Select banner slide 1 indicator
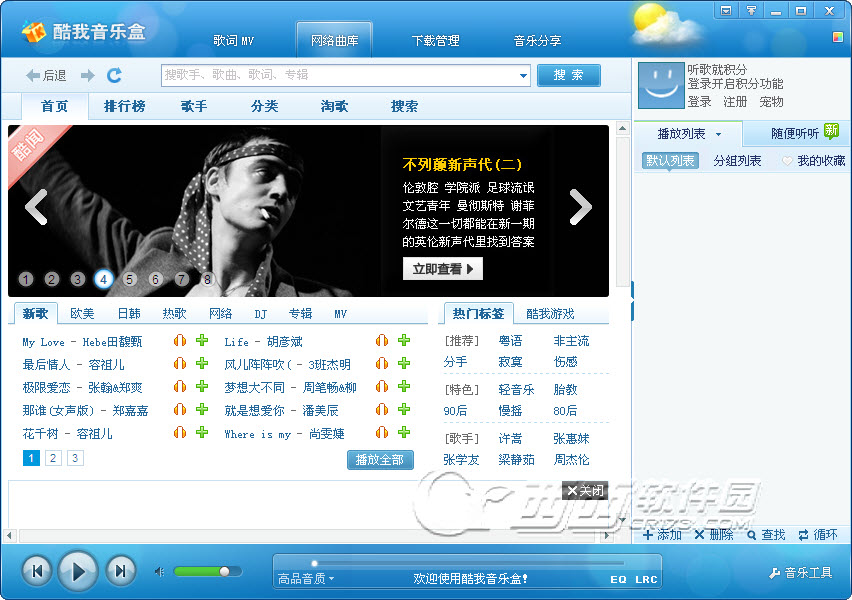This screenshot has height=600, width=852. (26, 279)
